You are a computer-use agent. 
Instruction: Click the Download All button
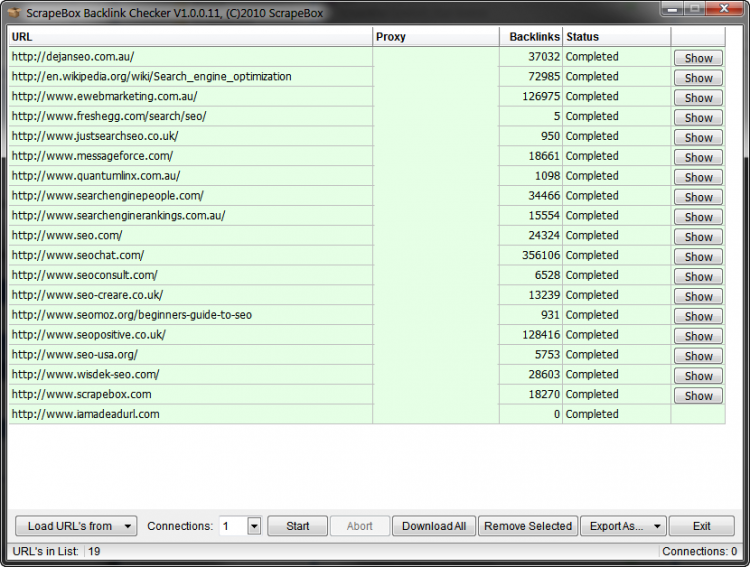tap(434, 526)
